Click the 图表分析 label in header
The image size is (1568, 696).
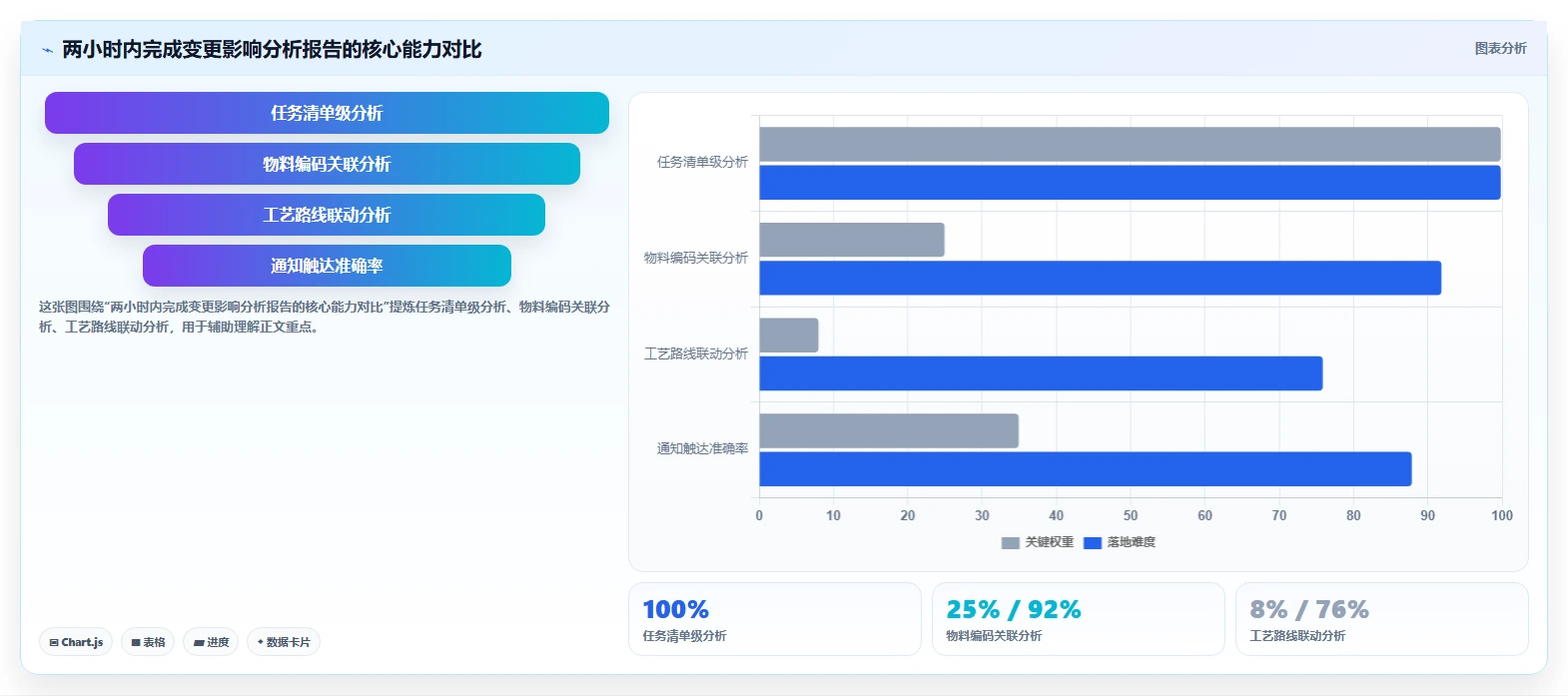pyautogui.click(x=1500, y=48)
